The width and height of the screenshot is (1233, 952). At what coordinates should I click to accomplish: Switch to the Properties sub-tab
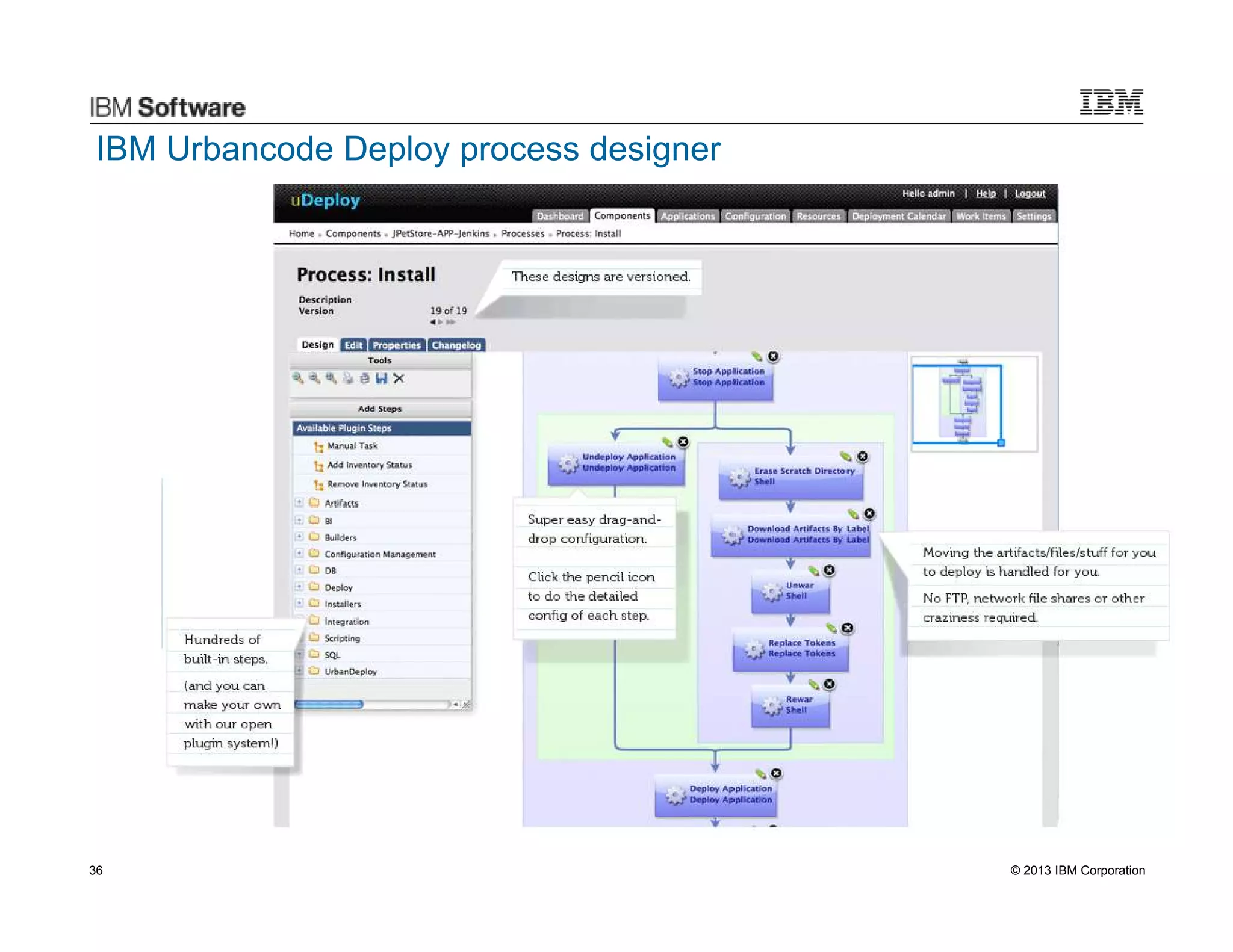[397, 345]
